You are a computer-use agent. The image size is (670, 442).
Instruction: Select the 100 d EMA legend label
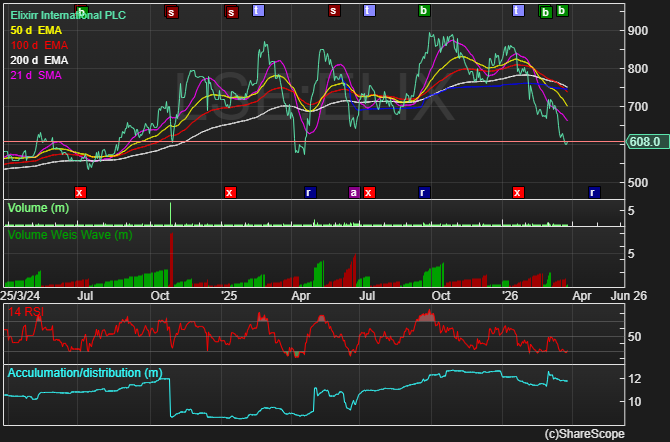(38, 46)
